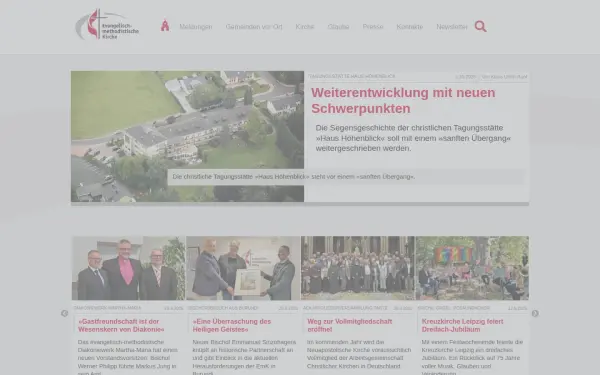The height and width of the screenshot is (375, 600).
Task: Open the Kirche menu item
Action: point(305,27)
